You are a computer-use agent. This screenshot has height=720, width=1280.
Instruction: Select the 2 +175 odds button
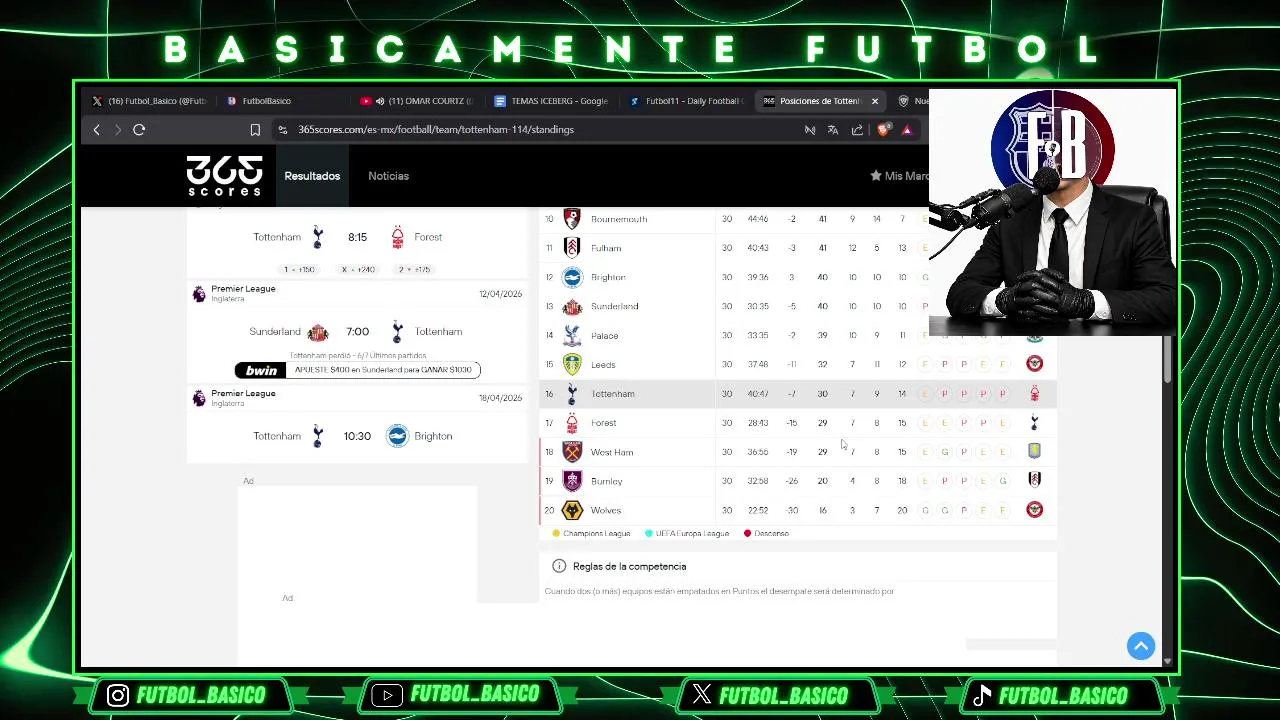click(x=414, y=270)
